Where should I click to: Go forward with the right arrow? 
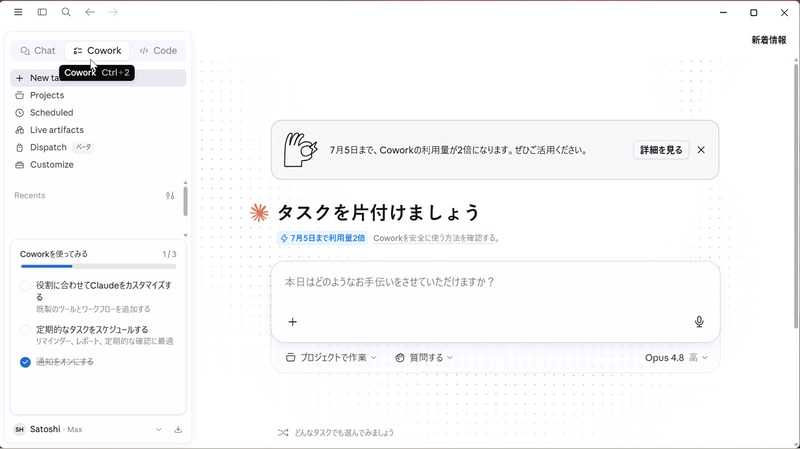coord(113,12)
